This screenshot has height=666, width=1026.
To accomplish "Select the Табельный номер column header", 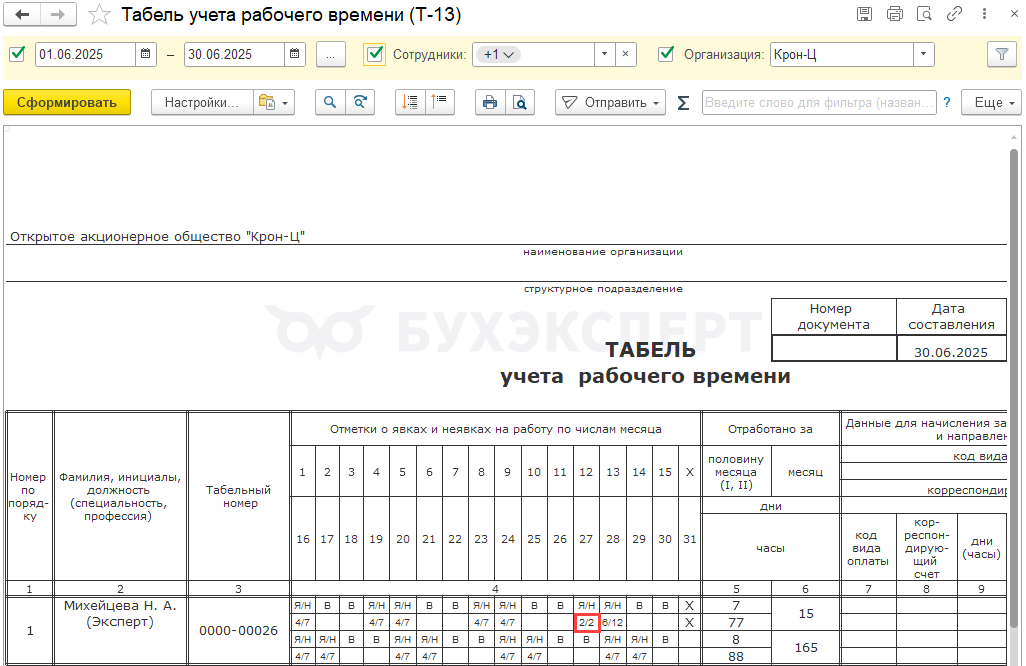I will 239,497.
